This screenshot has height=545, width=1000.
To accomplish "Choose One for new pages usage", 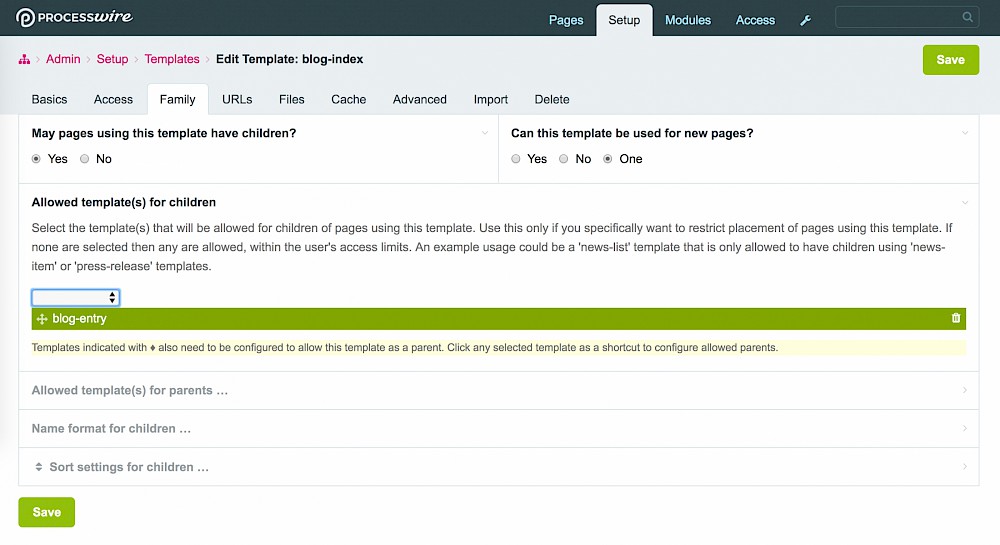I will (608, 159).
